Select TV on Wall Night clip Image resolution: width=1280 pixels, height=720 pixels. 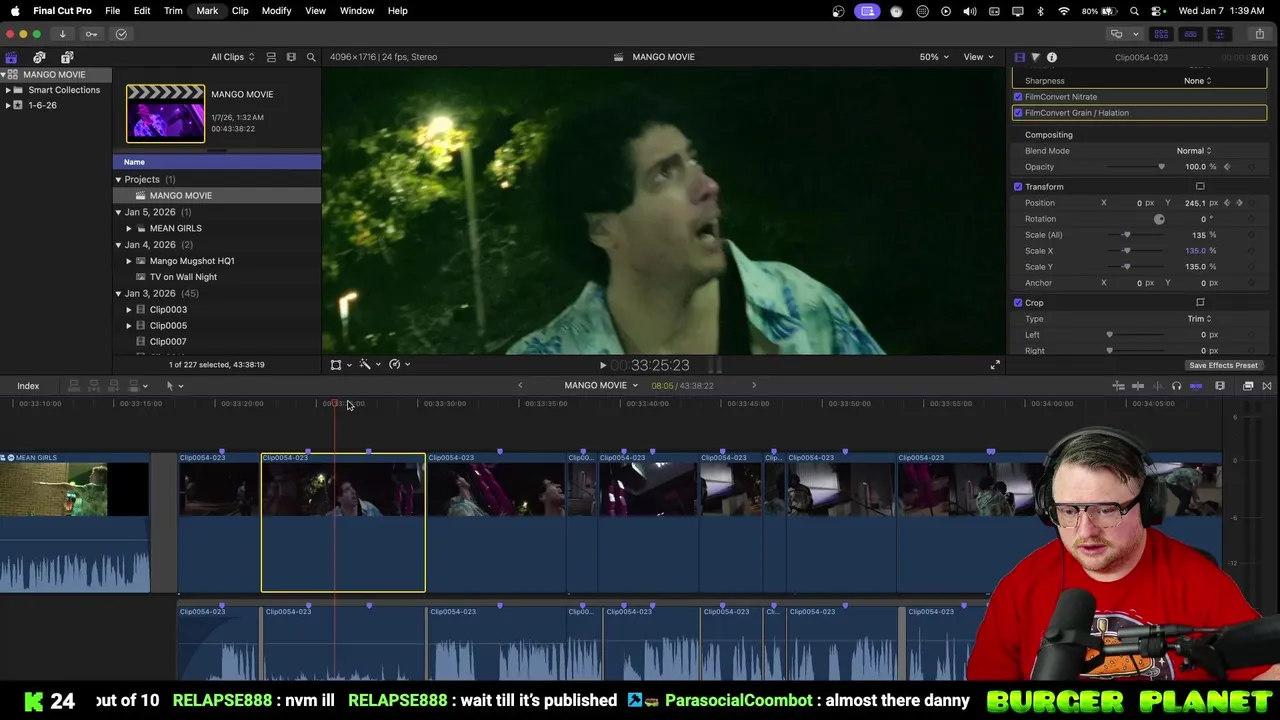(x=183, y=277)
